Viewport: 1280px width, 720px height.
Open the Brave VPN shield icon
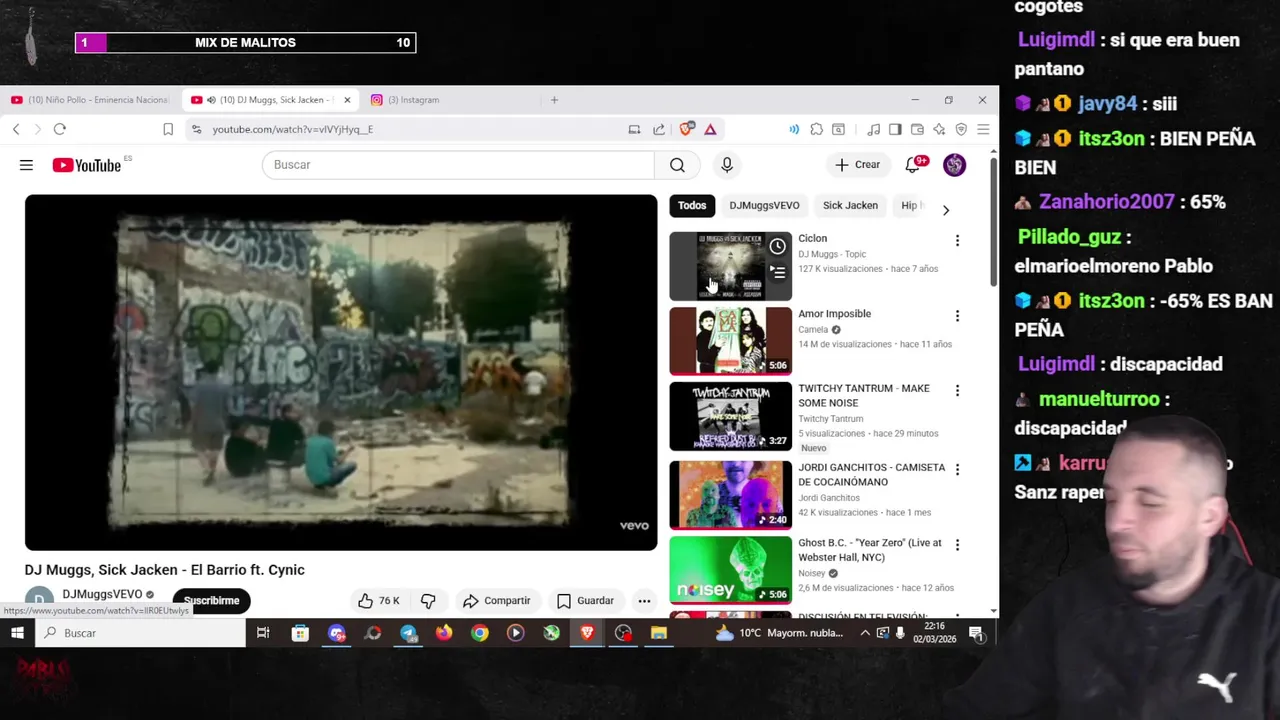(961, 129)
